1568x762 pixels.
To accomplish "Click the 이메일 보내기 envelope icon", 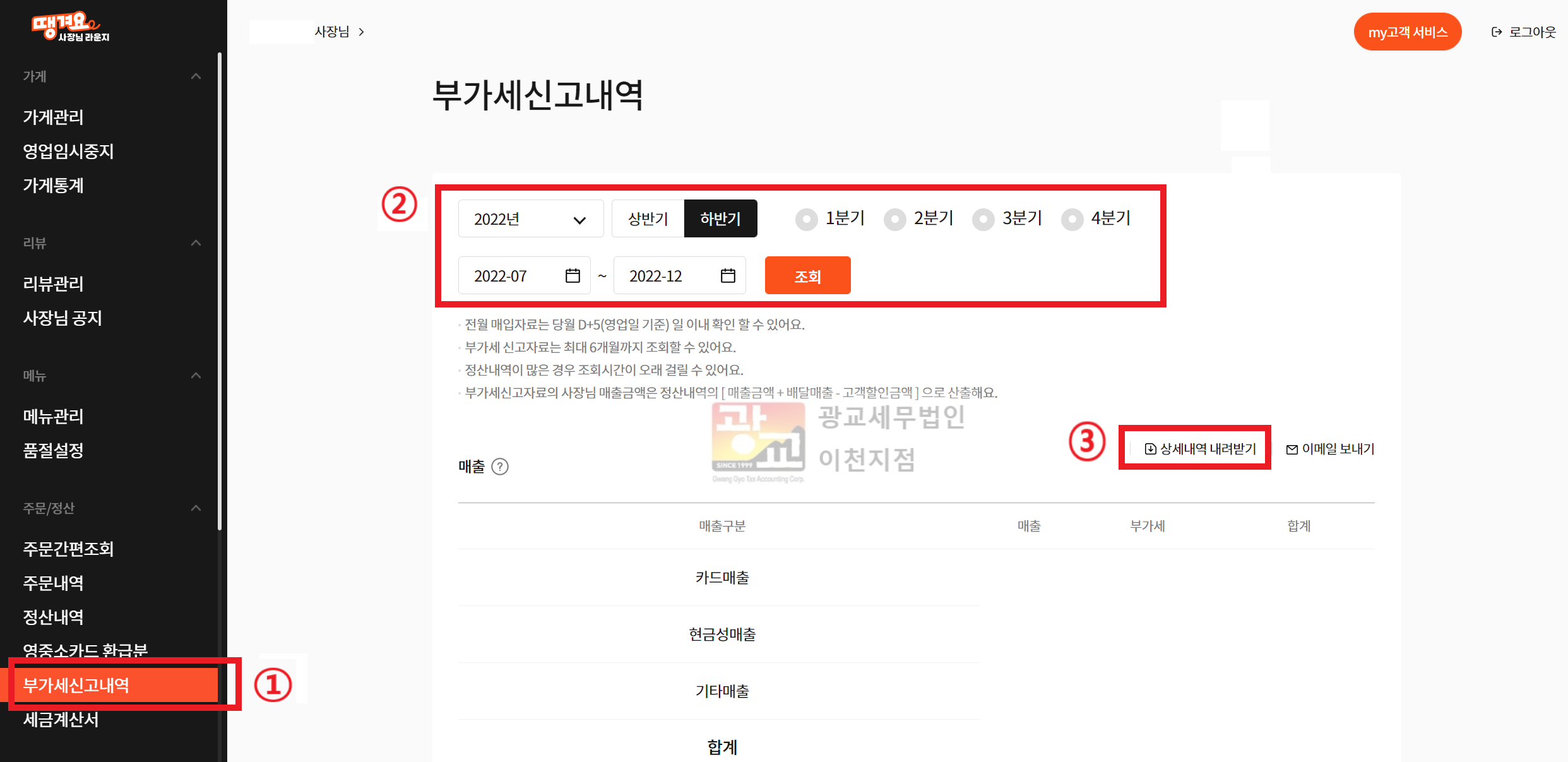I will point(1292,449).
